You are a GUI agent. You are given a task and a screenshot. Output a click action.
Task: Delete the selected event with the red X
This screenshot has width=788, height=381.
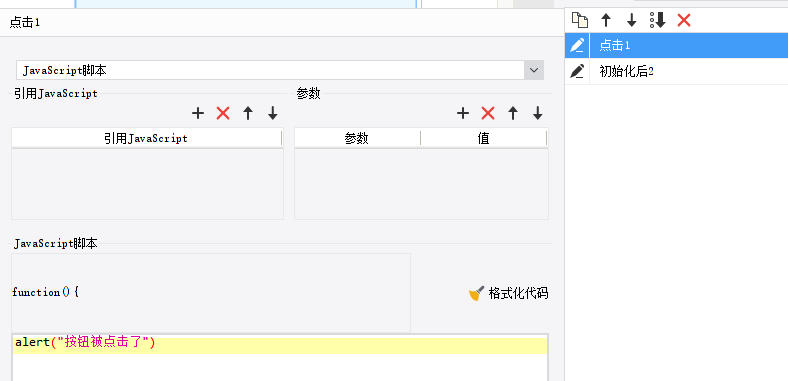[684, 21]
